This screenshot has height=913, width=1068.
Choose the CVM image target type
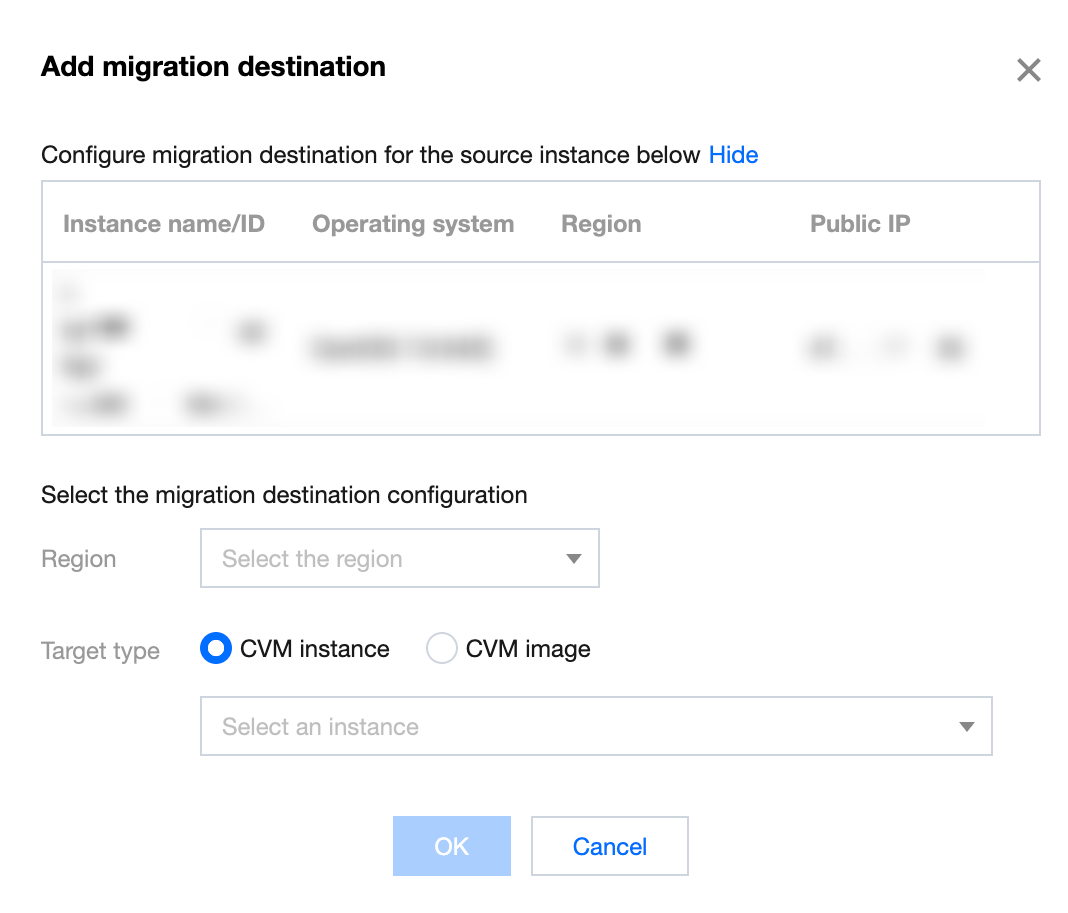tap(441, 649)
